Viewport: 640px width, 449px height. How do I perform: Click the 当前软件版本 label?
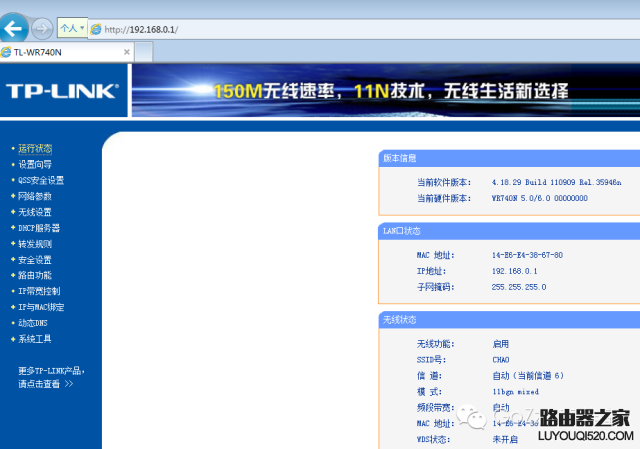tap(444, 182)
